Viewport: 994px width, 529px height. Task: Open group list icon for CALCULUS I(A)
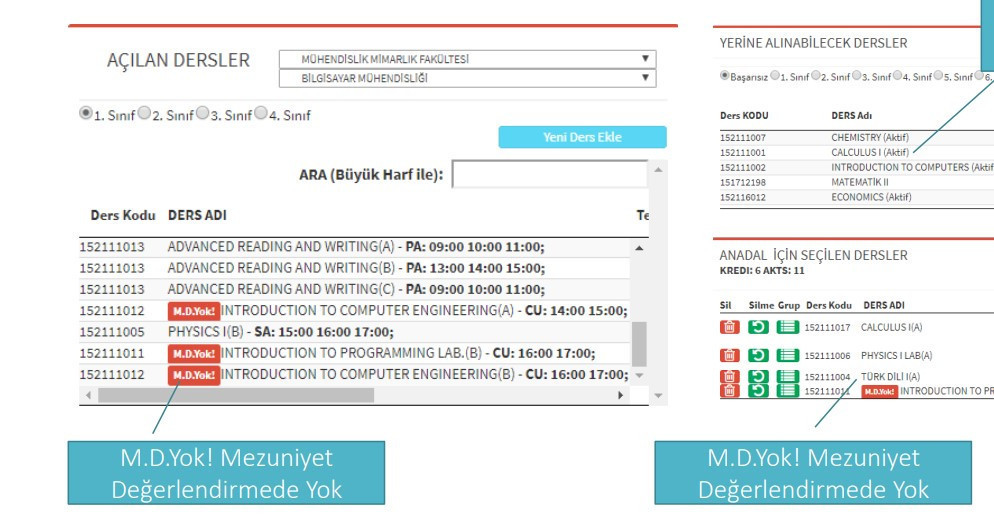click(x=787, y=327)
